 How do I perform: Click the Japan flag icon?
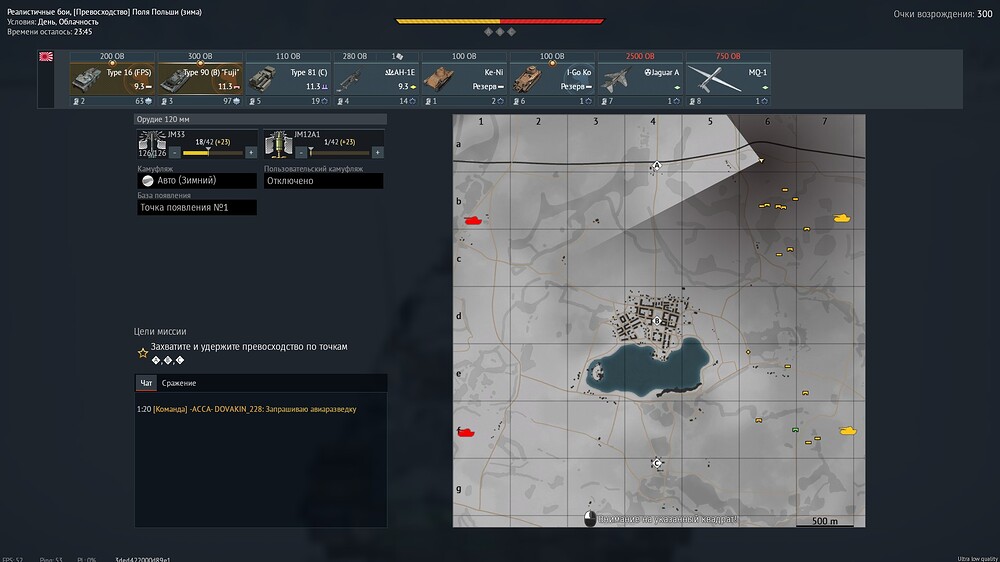46,57
